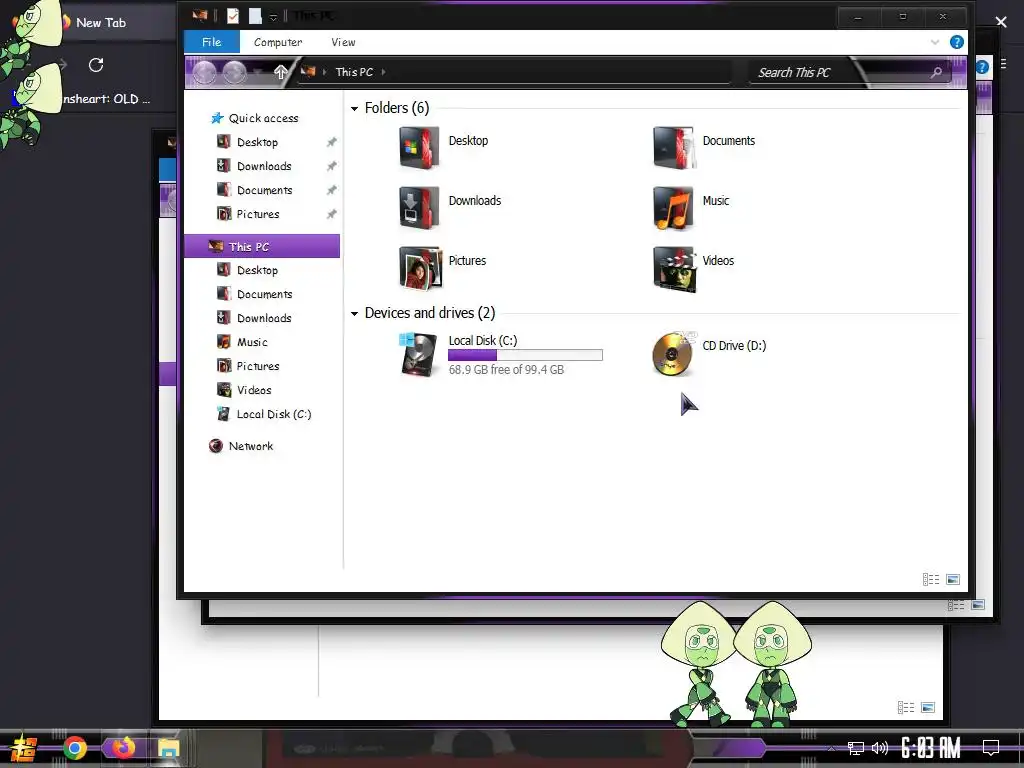The height and width of the screenshot is (768, 1024).
Task: Click the "68.9 GB free of 99.4 GB" text
Action: tap(506, 370)
